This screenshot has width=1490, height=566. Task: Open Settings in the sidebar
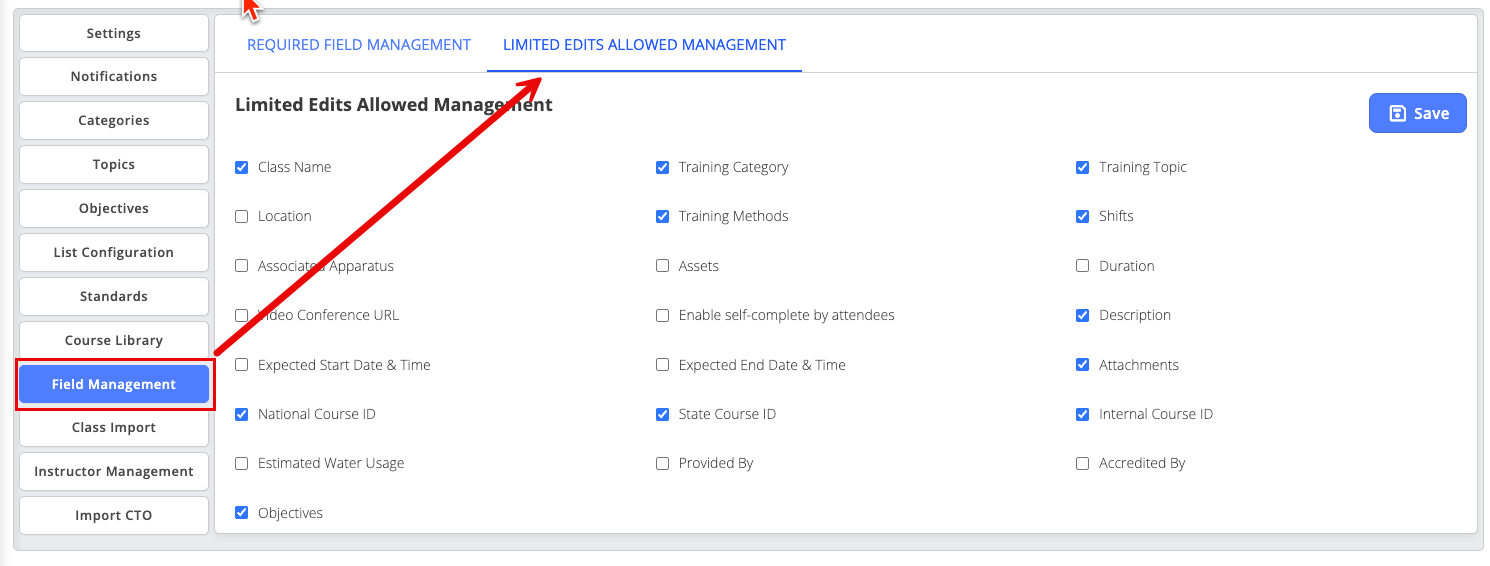pos(114,33)
